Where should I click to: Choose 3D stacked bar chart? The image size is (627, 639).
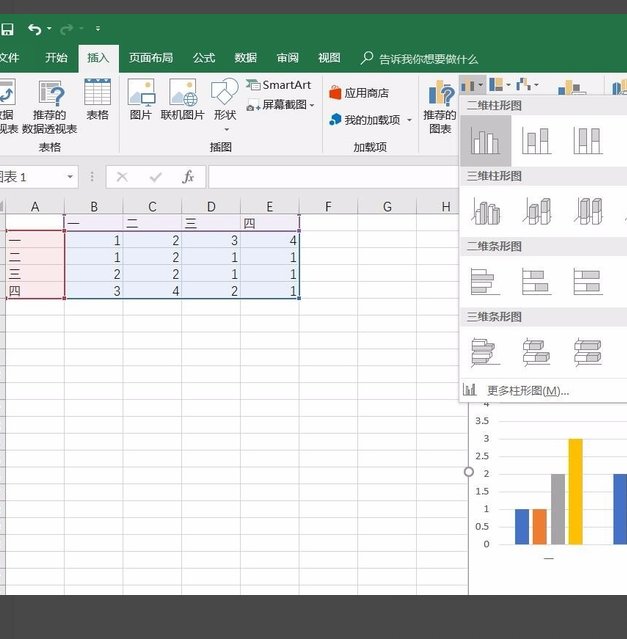pyautogui.click(x=537, y=352)
